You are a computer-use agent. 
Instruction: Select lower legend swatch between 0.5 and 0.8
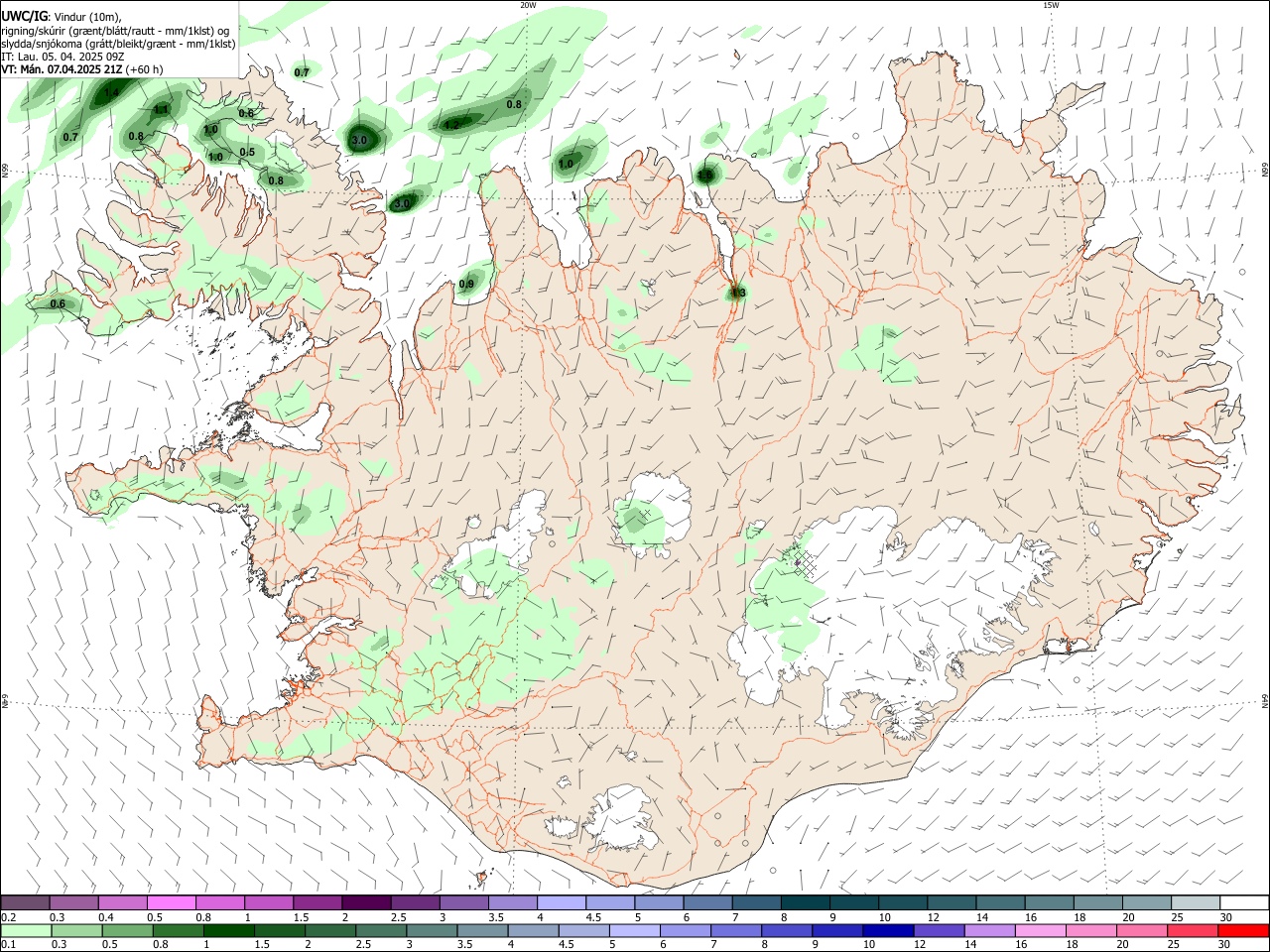(x=128, y=930)
